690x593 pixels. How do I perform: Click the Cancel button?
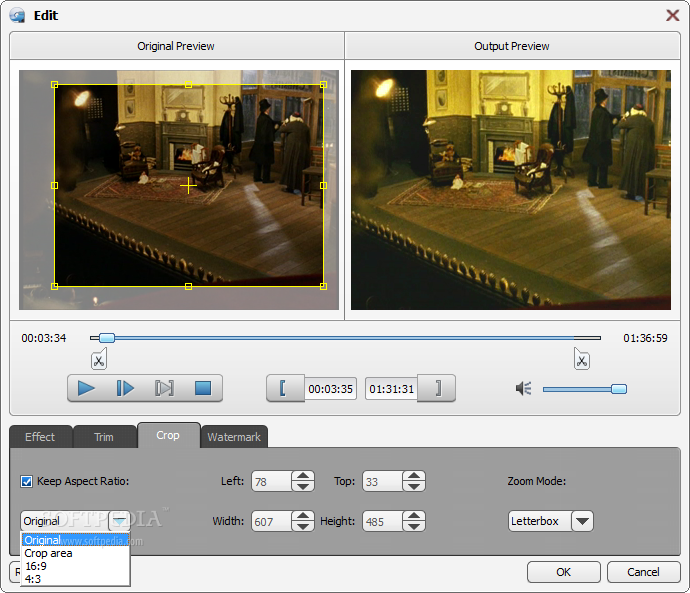[643, 572]
